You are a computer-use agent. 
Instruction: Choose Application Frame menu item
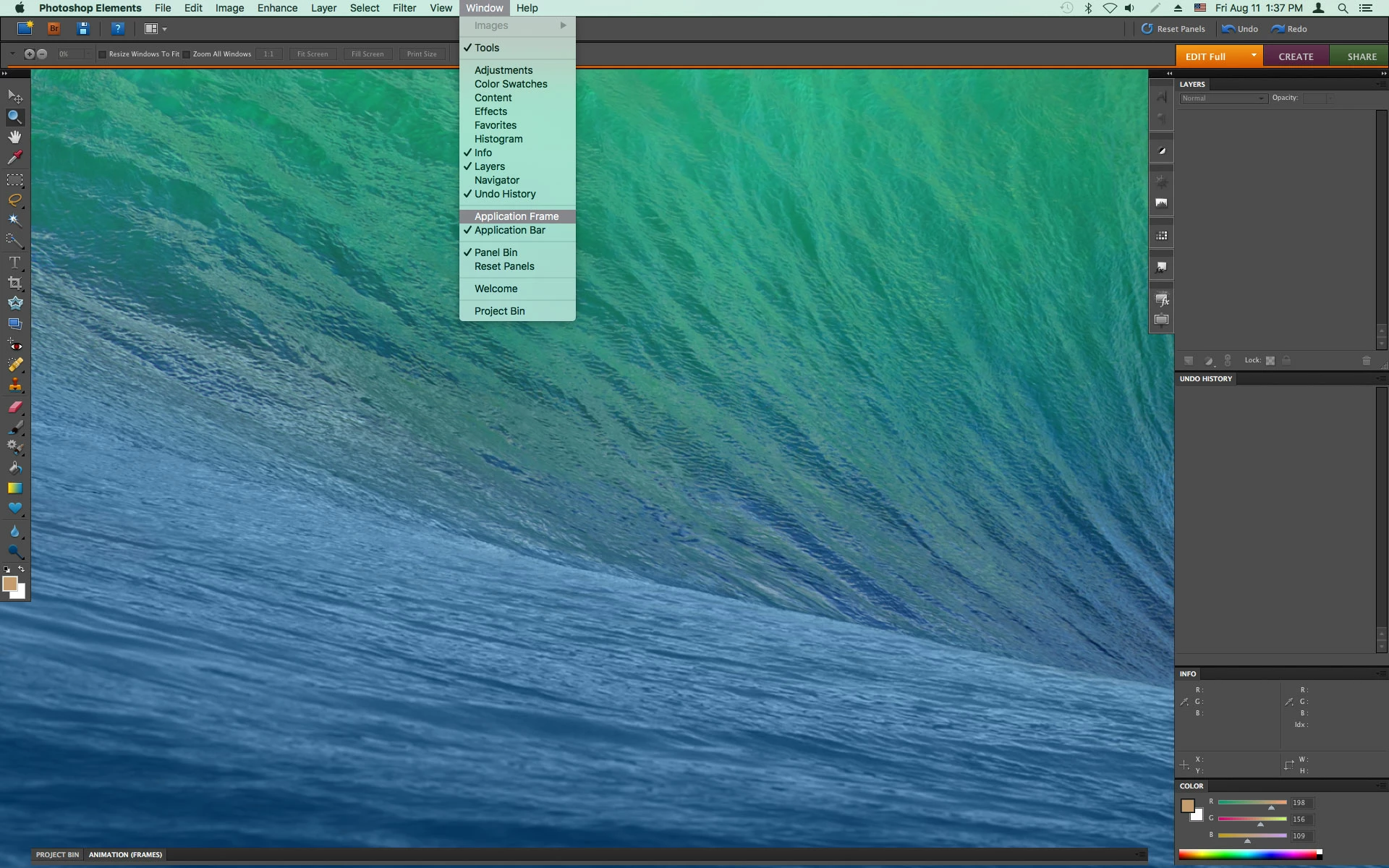click(517, 216)
